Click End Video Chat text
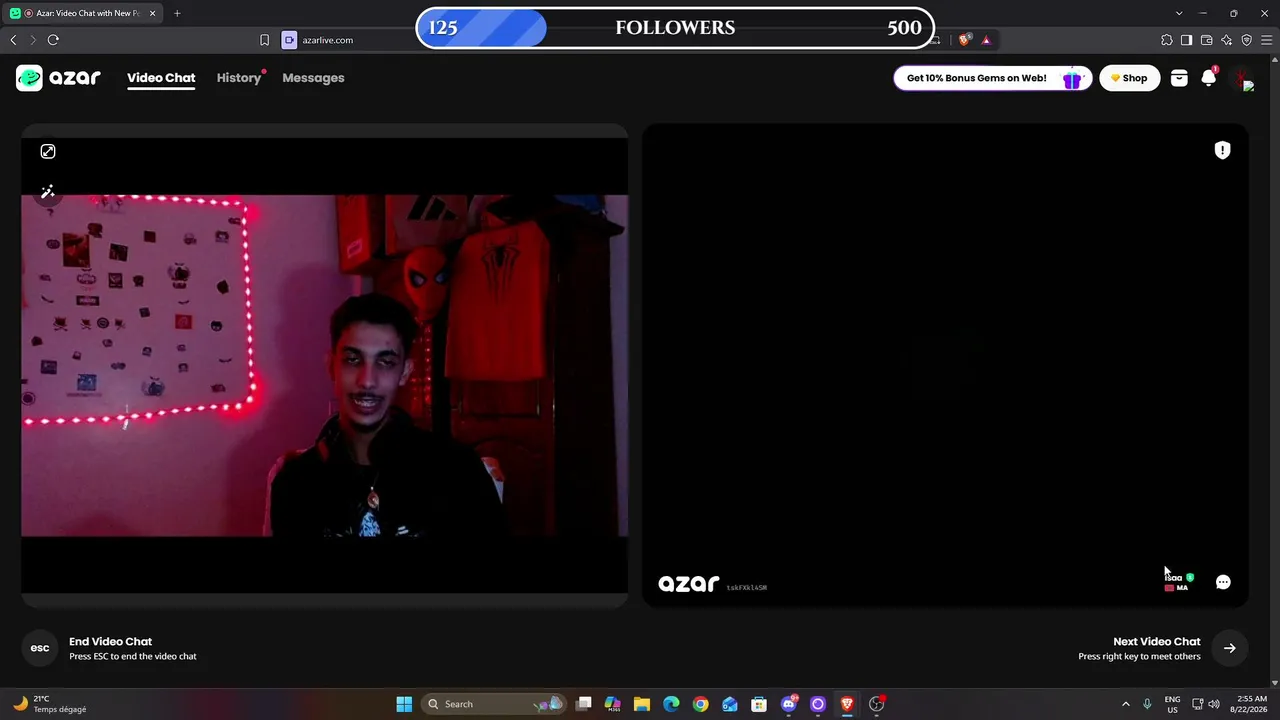The height and width of the screenshot is (720, 1280). 110,642
